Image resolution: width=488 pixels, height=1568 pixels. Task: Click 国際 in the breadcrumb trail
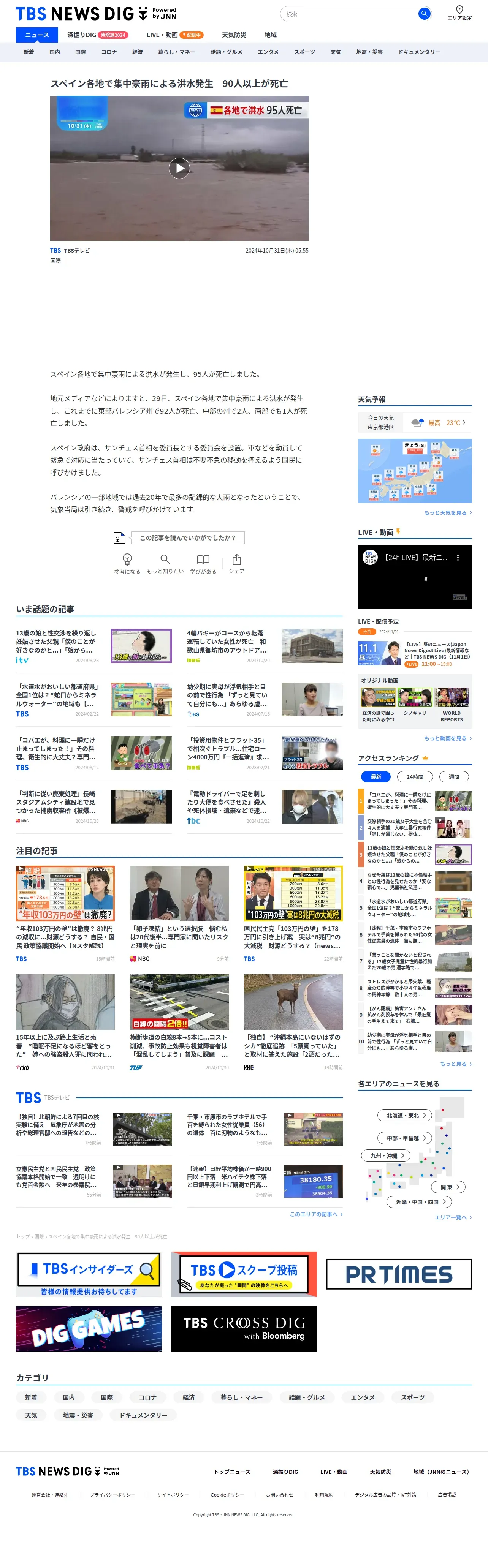tap(39, 1236)
